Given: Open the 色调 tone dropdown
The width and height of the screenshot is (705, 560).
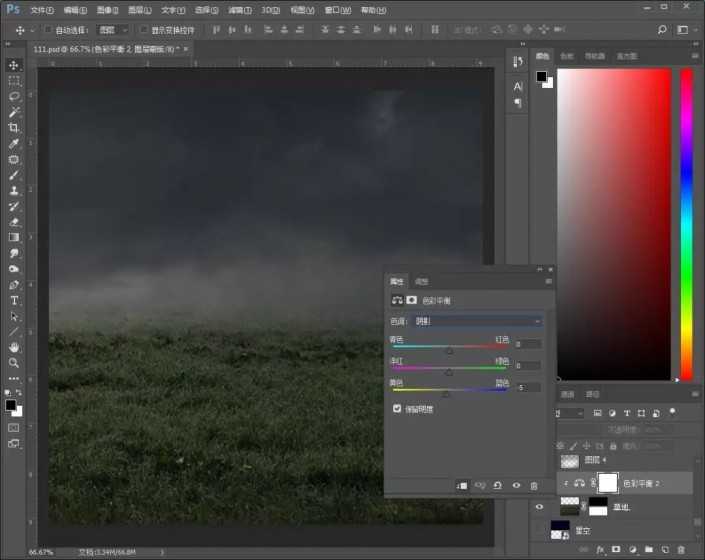Looking at the screenshot, I should click(x=478, y=321).
